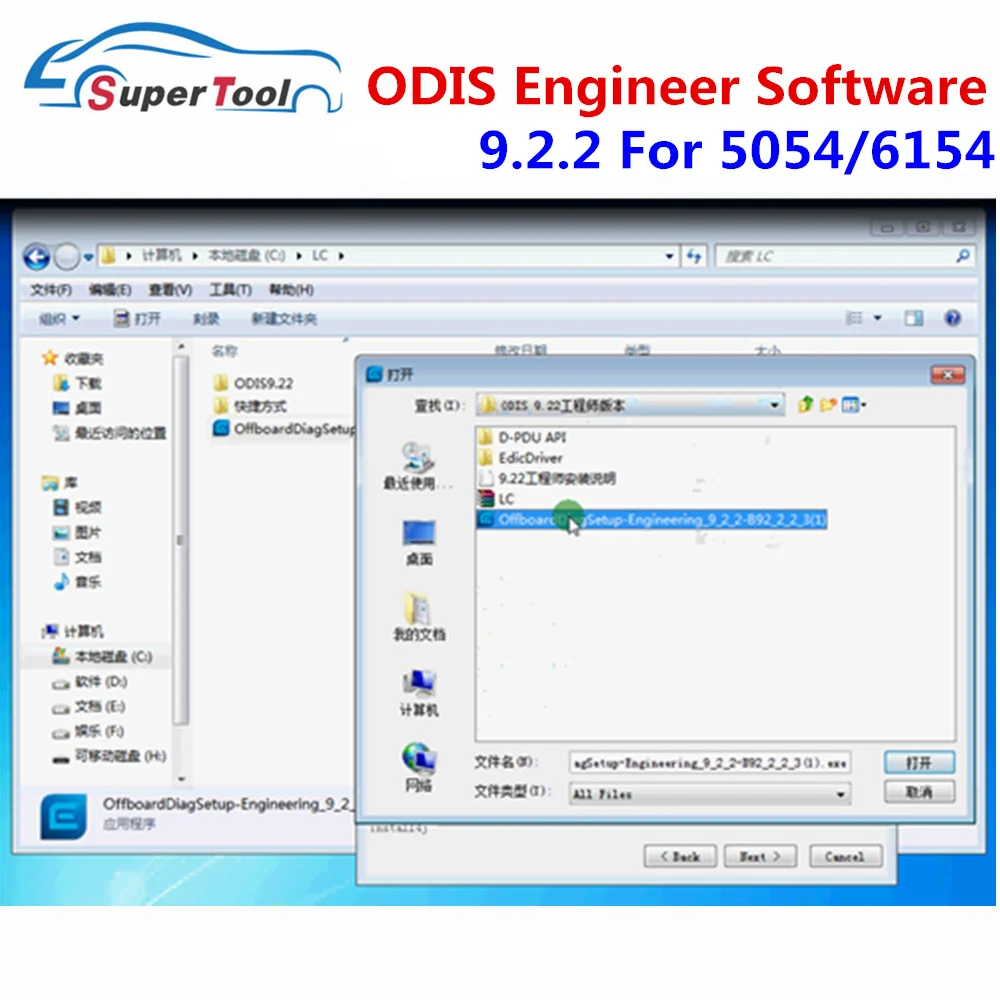Select 库 libraries in navigation pane

pyautogui.click(x=60, y=483)
